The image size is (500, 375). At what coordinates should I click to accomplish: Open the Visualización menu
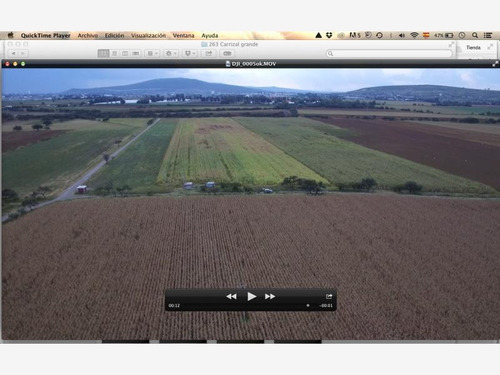[x=148, y=35]
